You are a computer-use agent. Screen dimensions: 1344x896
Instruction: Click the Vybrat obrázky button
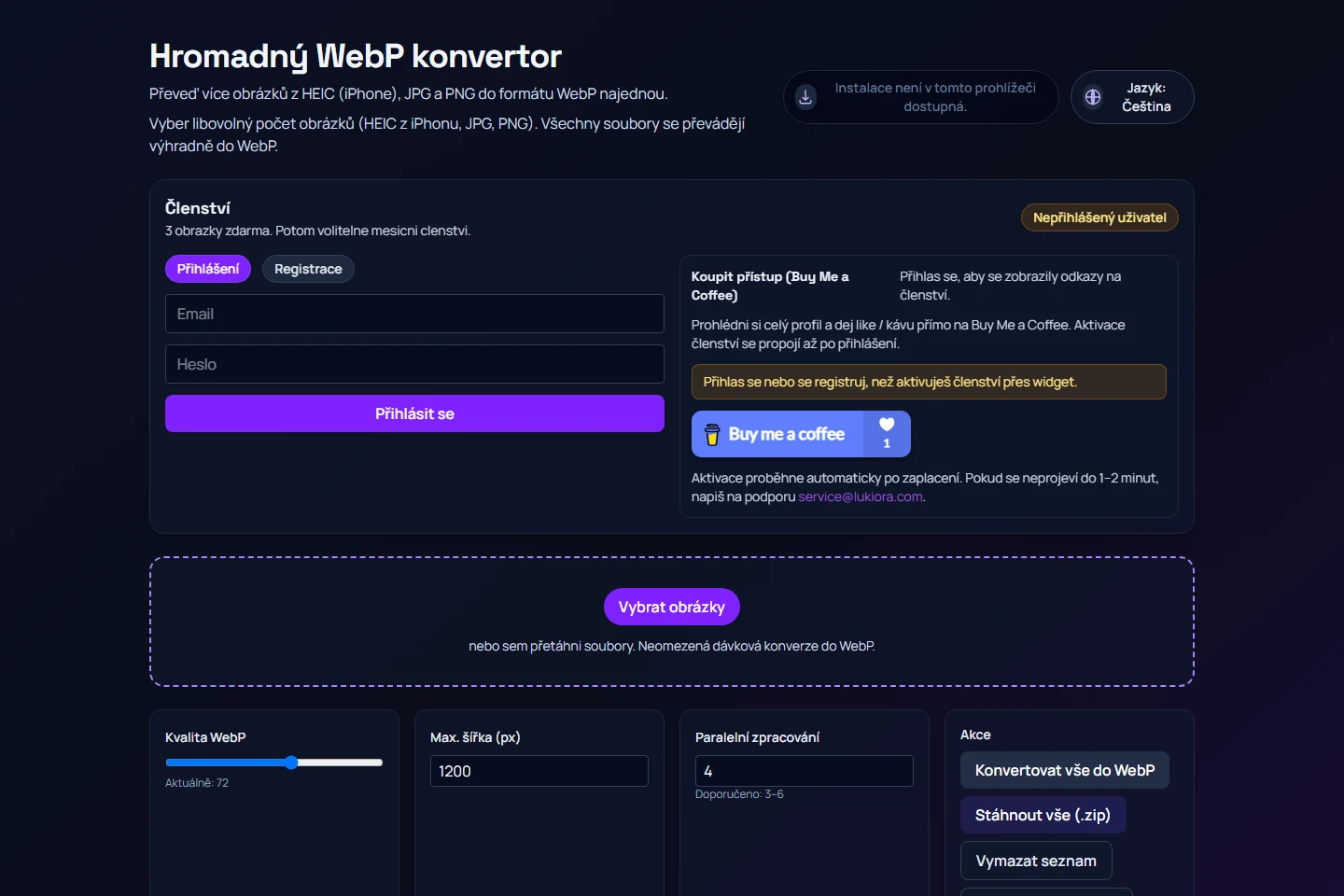point(672,607)
